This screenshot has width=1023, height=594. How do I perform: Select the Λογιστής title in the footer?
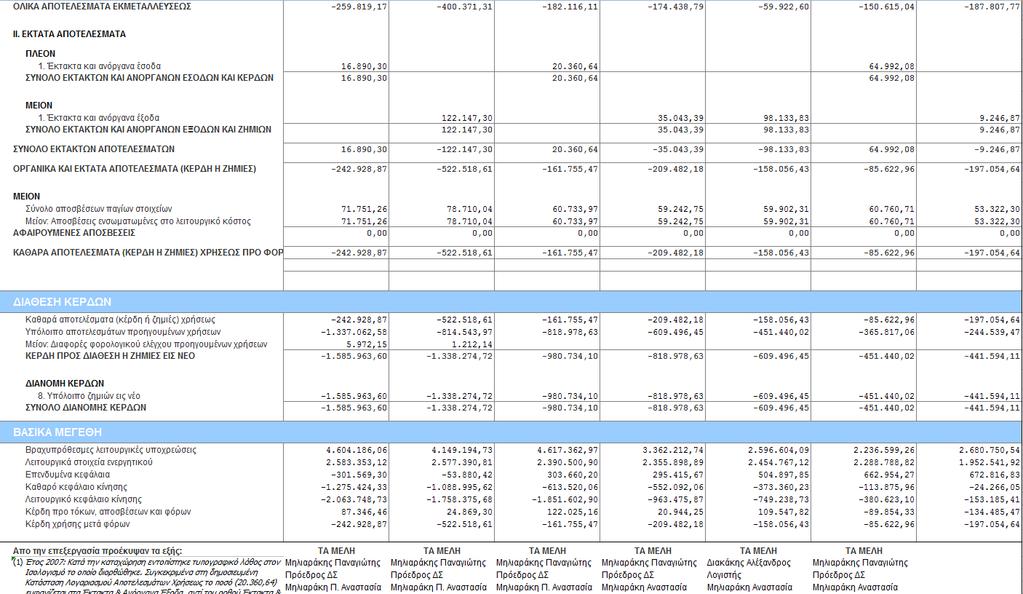724,575
